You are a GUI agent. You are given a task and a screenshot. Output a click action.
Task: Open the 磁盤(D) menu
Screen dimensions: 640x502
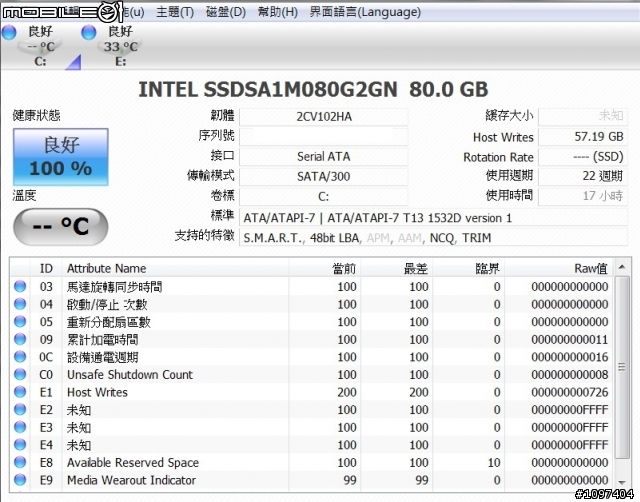[x=226, y=12]
